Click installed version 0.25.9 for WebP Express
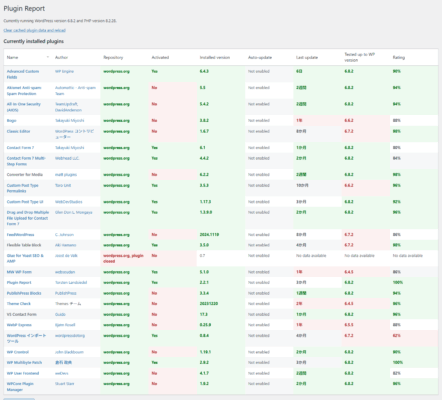 [205, 325]
